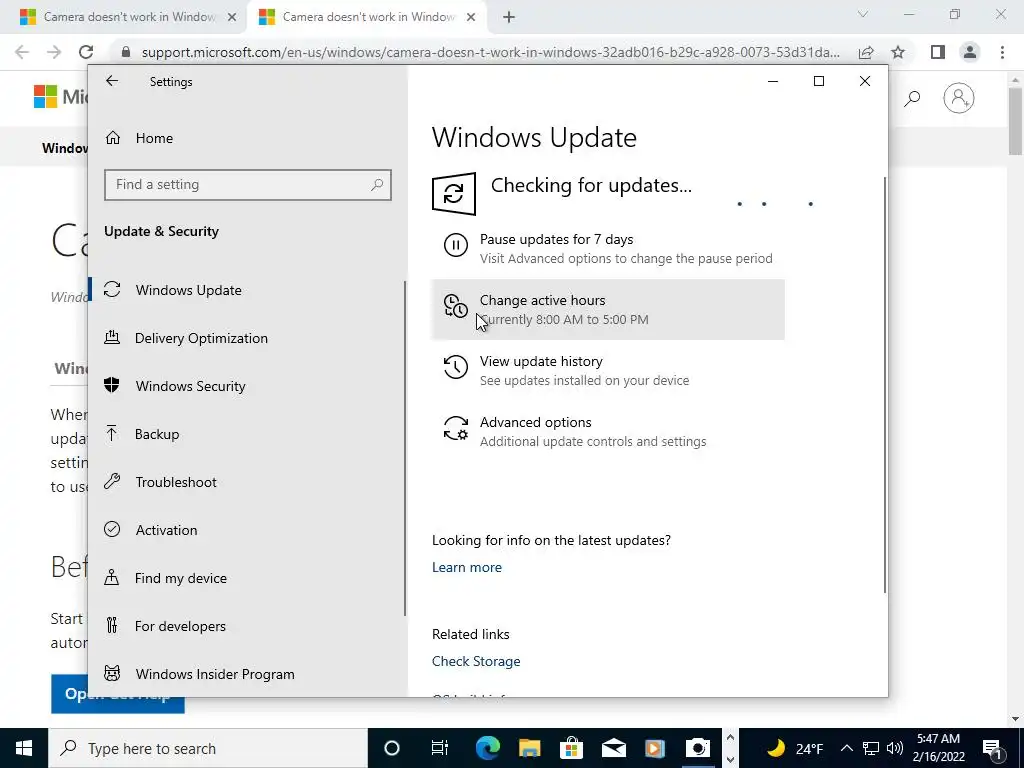Click the volume speaker tray icon
Screen dimensions: 1024x768
[x=895, y=748]
